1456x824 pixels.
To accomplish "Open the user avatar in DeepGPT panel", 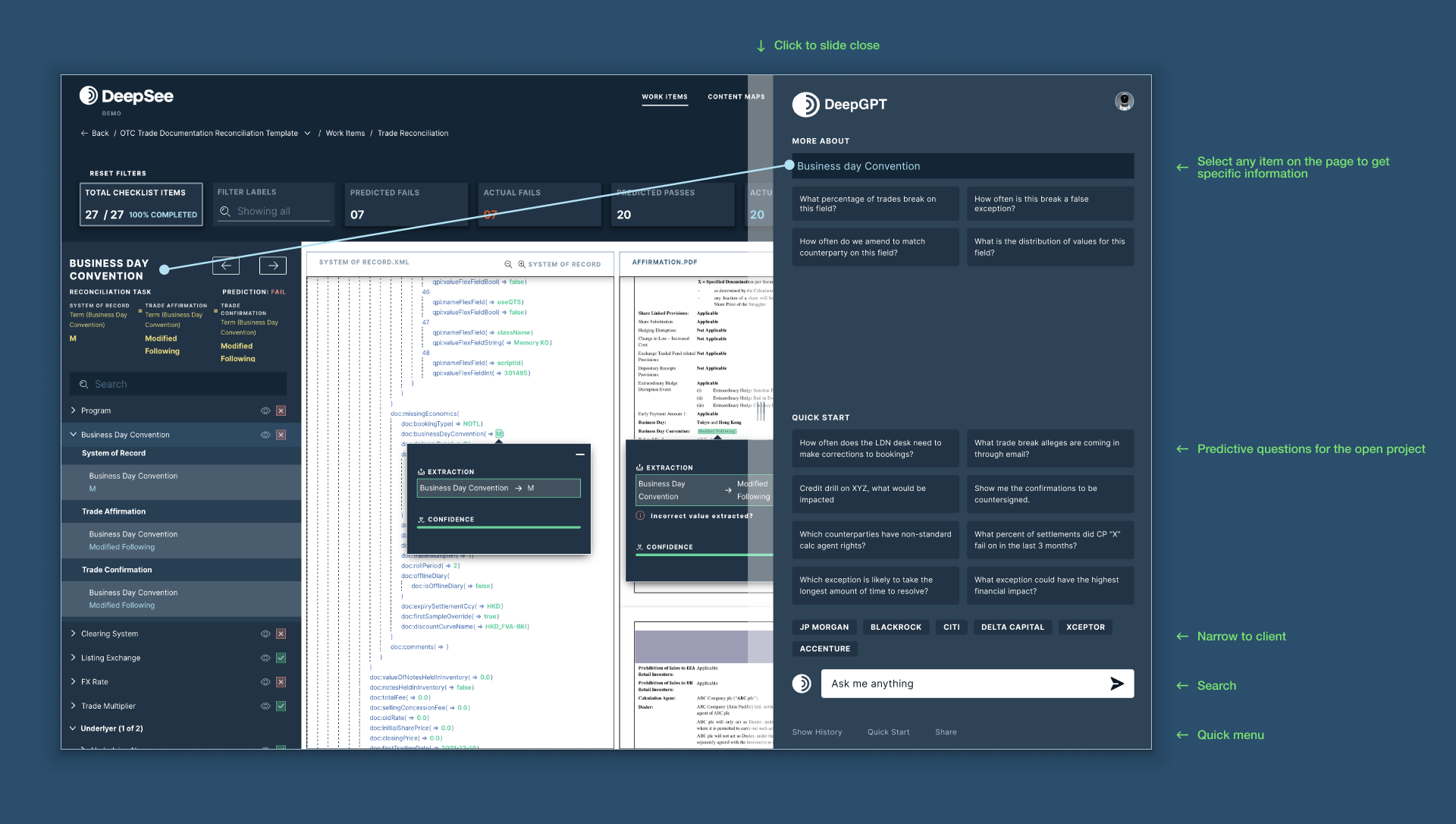I will [1124, 101].
